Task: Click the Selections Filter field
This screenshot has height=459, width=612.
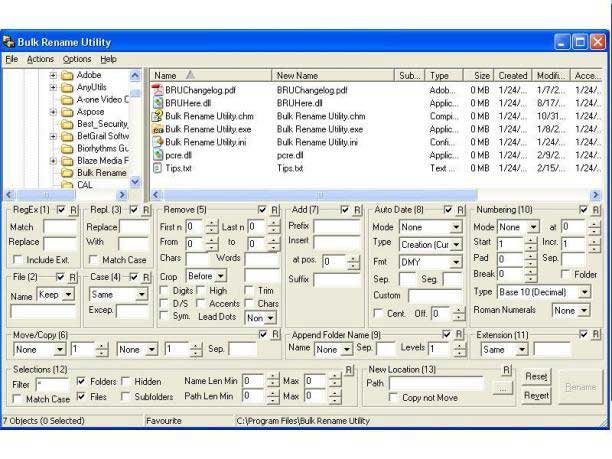Action: (x=52, y=384)
